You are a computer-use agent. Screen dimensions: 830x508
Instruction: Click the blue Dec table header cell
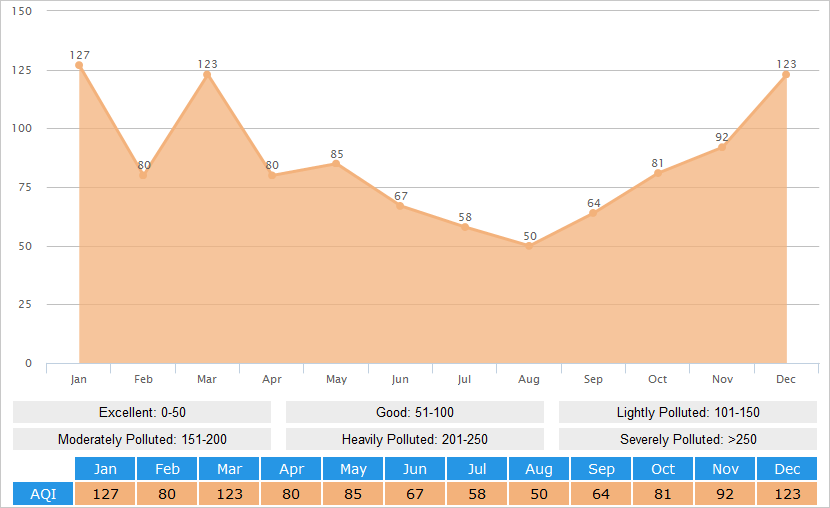787,469
